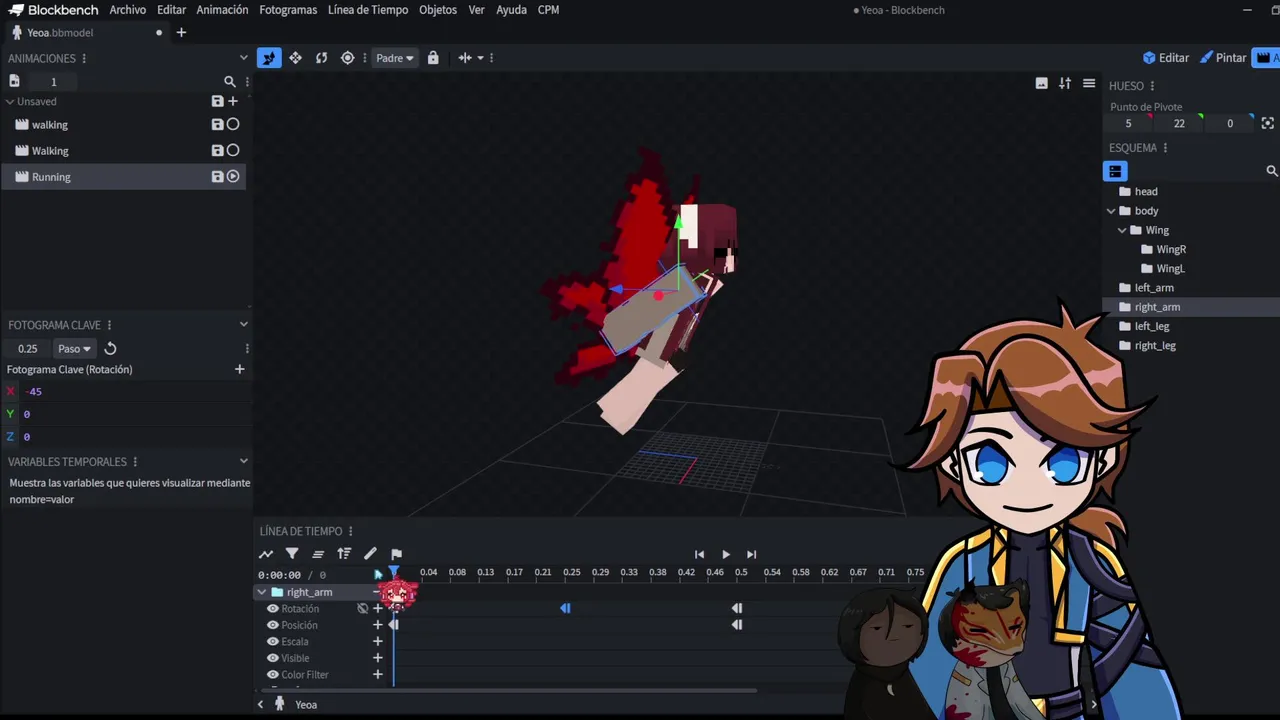This screenshot has height=720, width=1280.
Task: Save all animations in Unsaved group
Action: coord(217,101)
